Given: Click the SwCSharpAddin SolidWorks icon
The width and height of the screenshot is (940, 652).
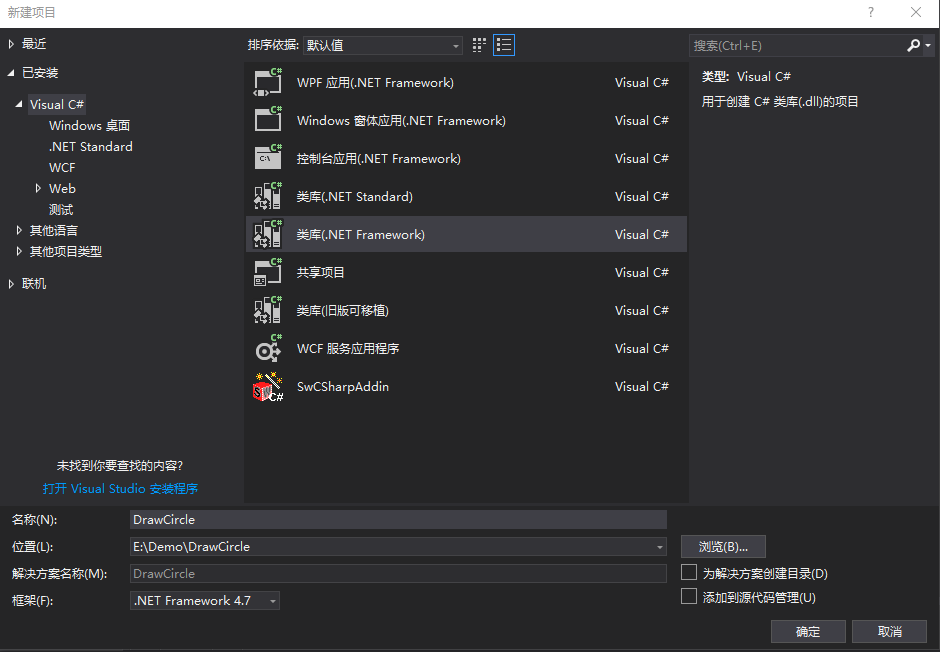Looking at the screenshot, I should tap(267, 387).
